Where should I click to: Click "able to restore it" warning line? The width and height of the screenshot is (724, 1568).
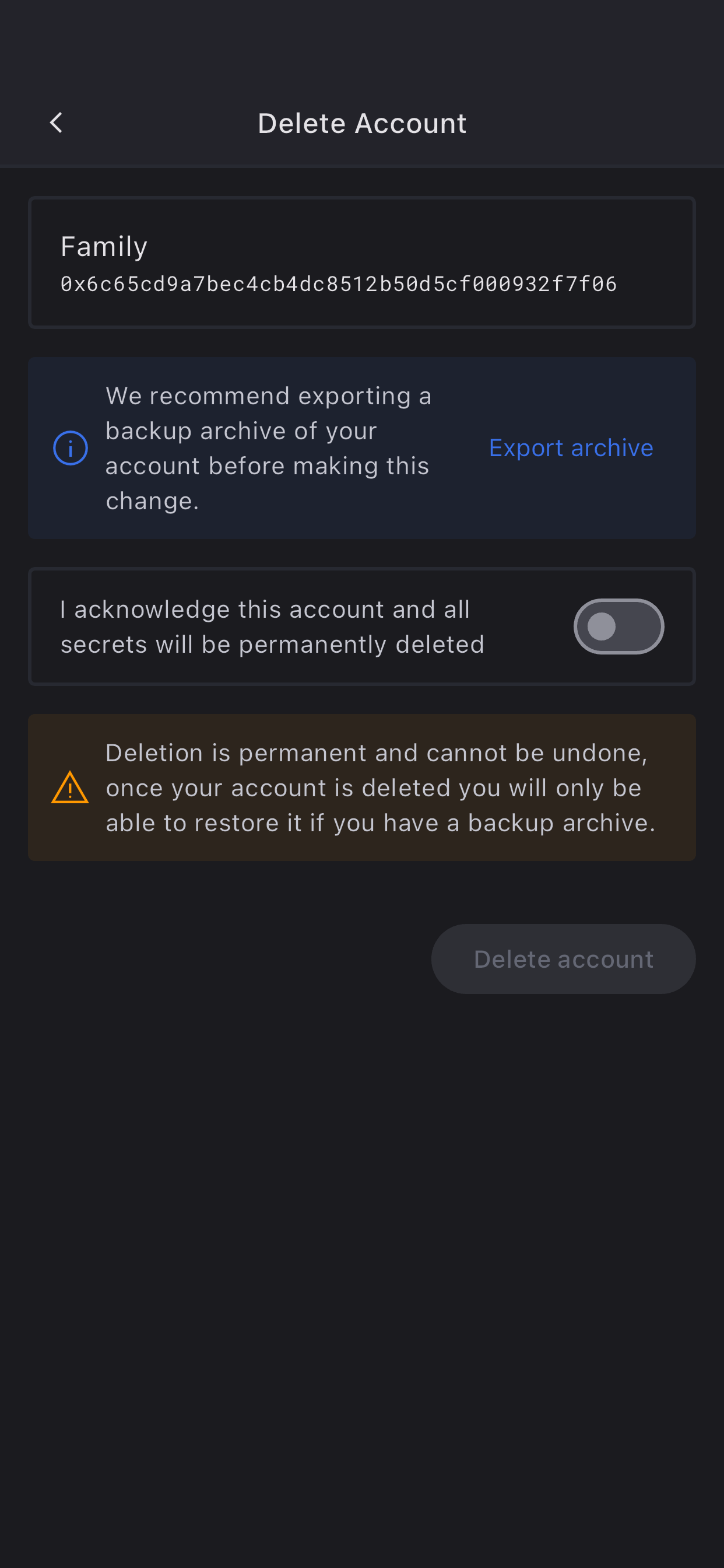380,823
